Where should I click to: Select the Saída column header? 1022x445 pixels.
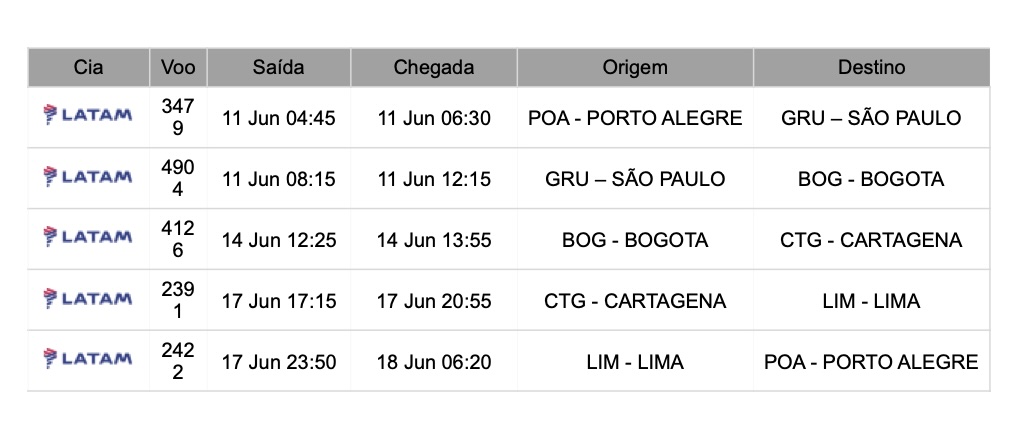[278, 67]
